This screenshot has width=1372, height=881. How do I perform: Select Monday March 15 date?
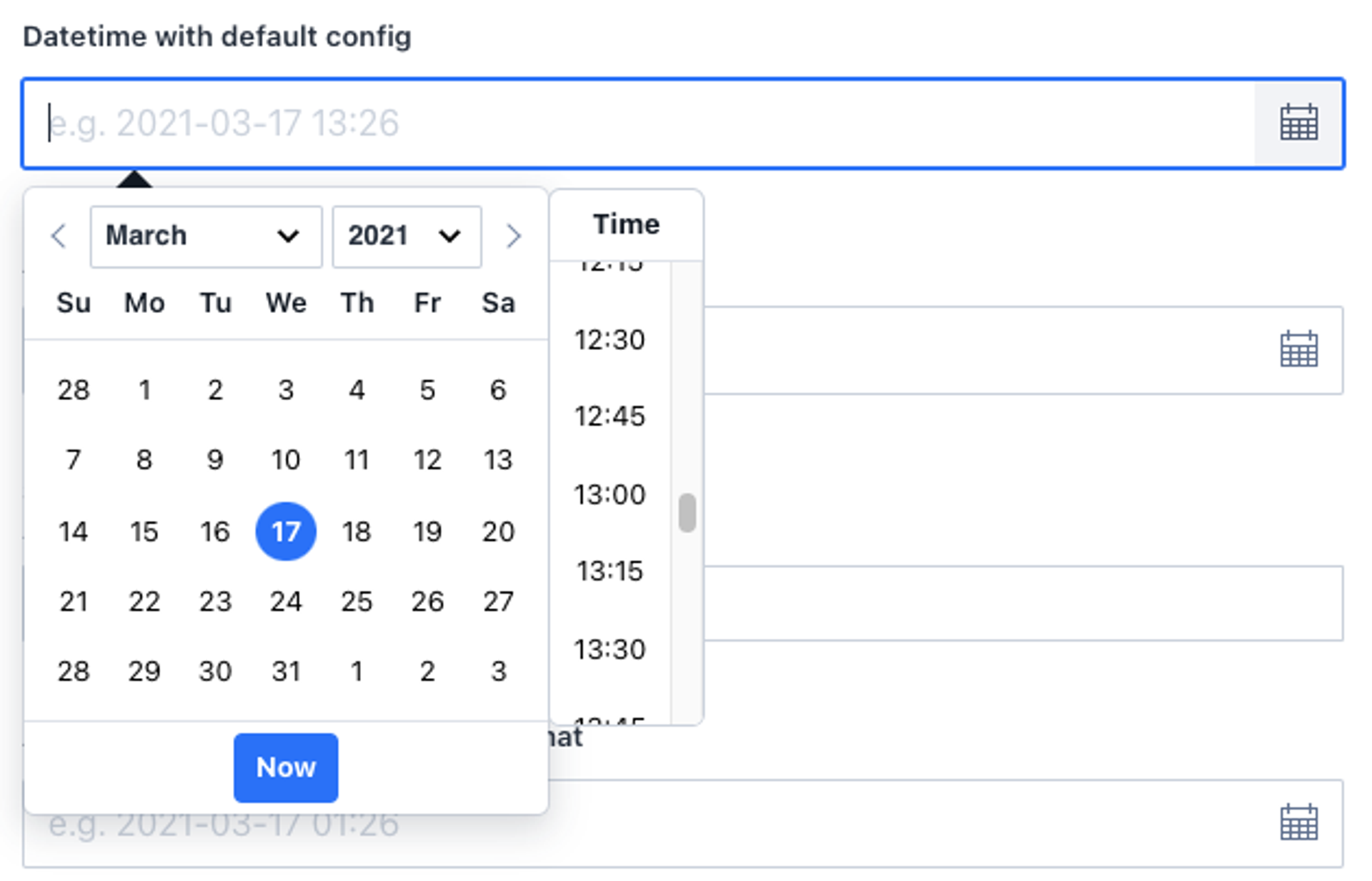click(144, 532)
